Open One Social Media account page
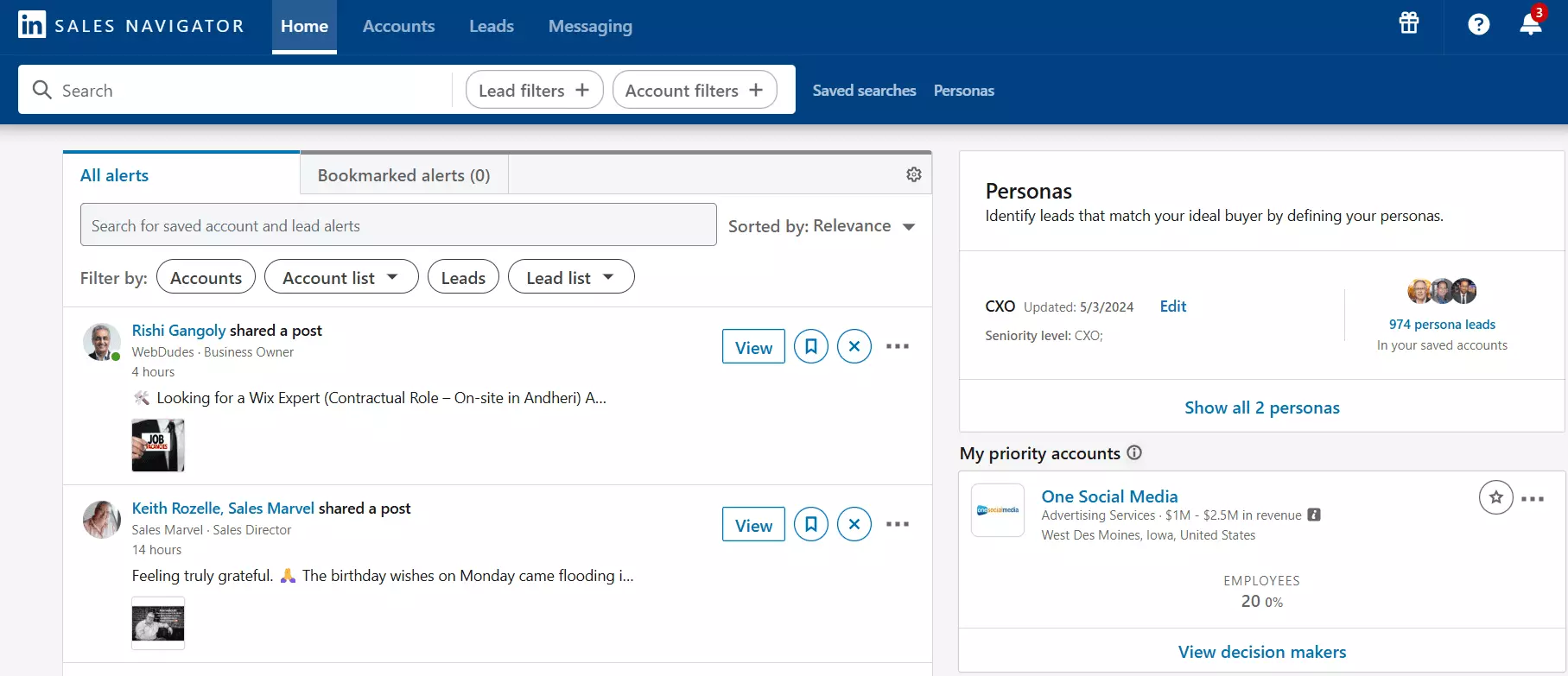The width and height of the screenshot is (1568, 676). [1109, 496]
